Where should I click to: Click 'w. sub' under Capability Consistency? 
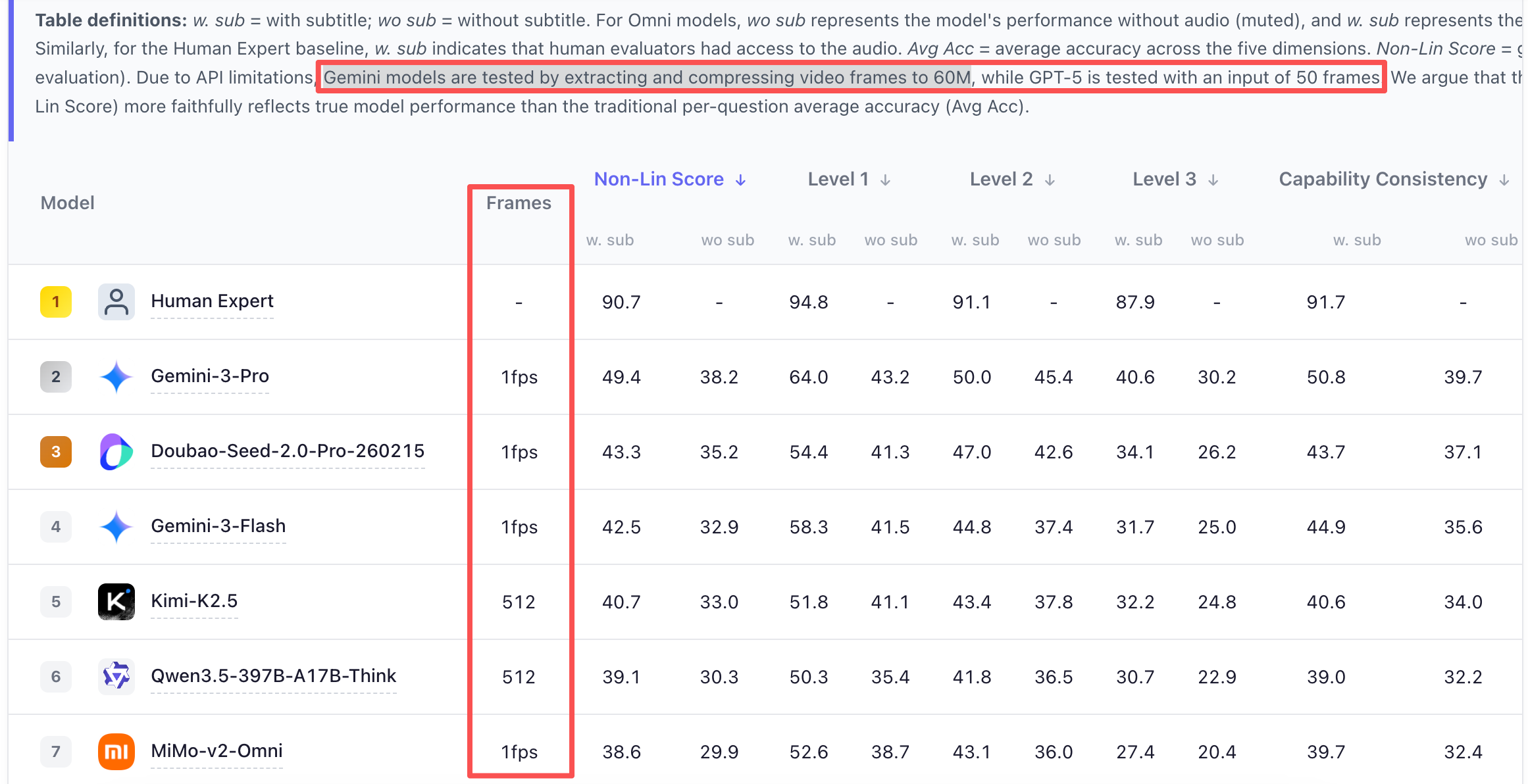point(1357,241)
